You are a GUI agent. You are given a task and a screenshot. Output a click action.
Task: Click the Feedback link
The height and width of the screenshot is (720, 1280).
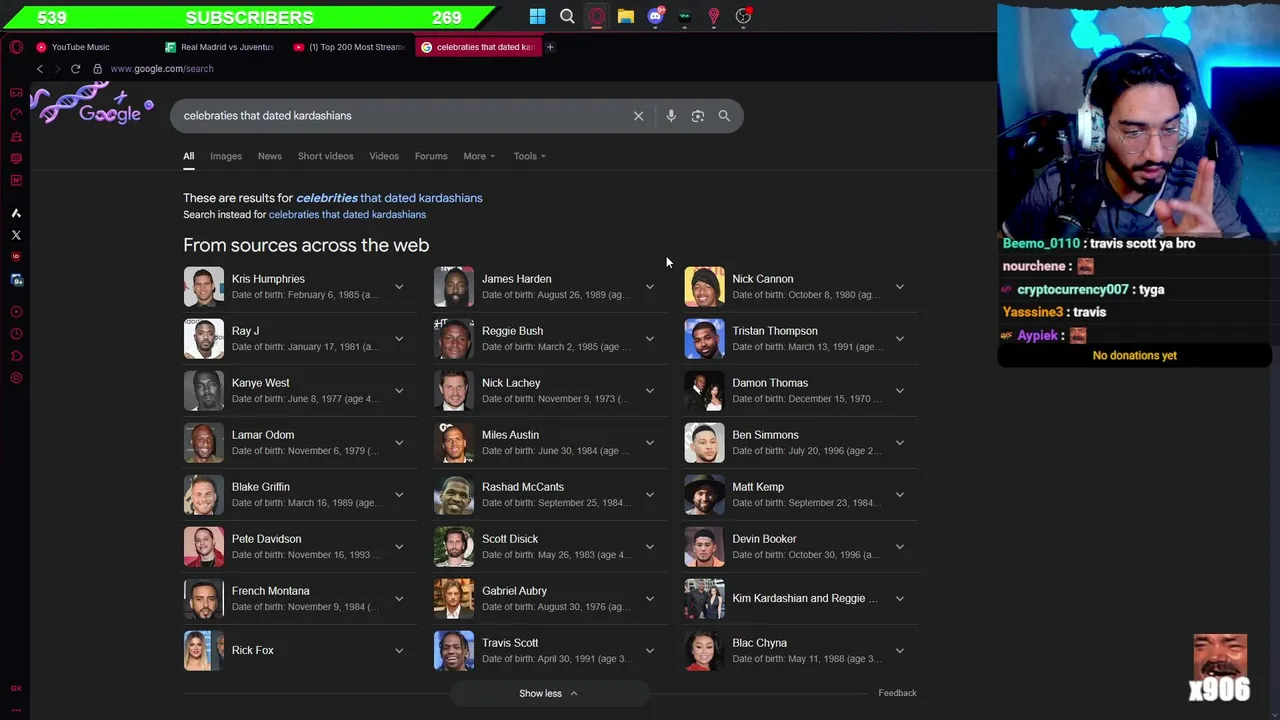tap(897, 693)
